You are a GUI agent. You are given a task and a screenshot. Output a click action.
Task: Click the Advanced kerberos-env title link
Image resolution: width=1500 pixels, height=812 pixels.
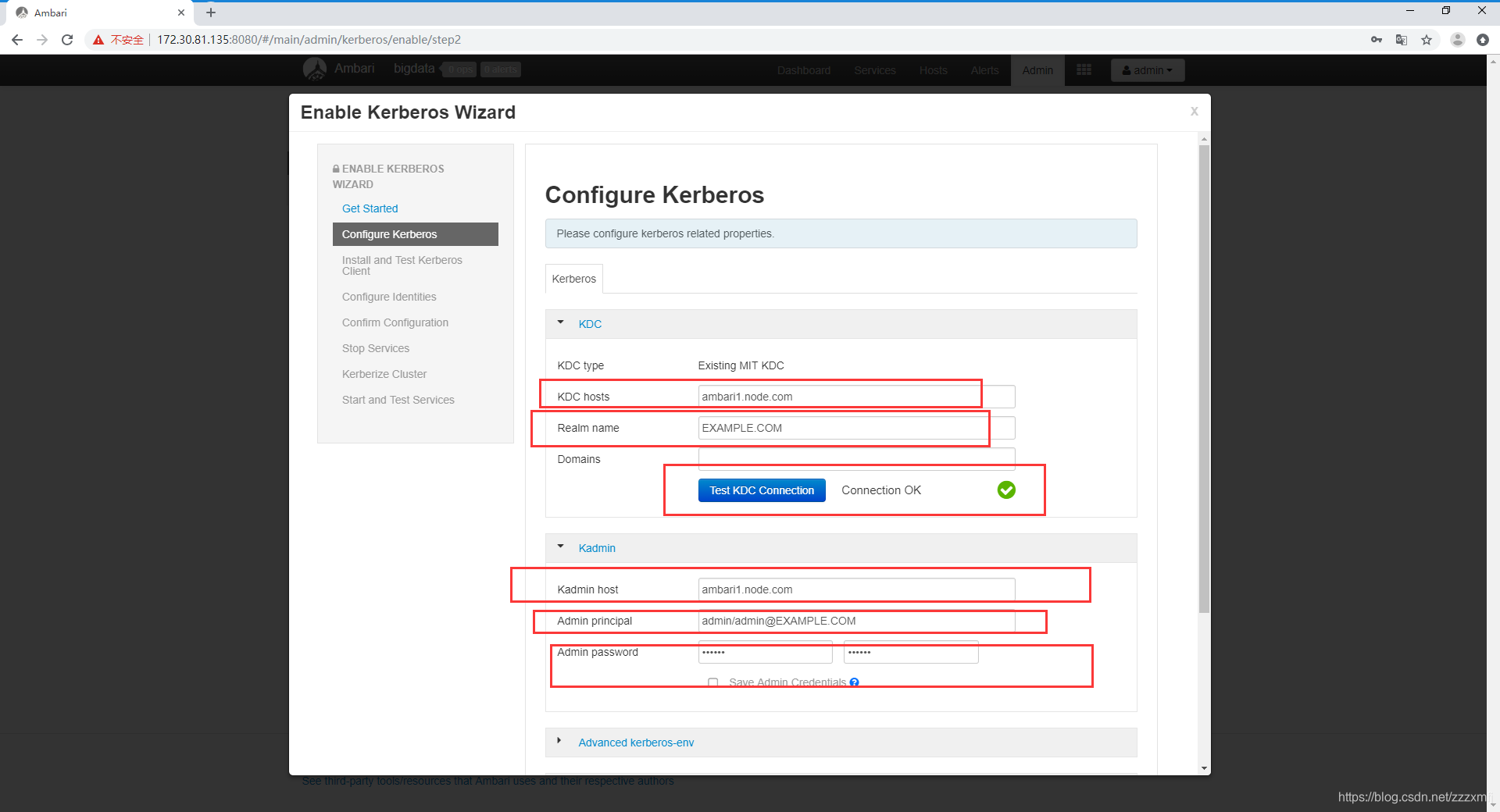click(x=636, y=743)
